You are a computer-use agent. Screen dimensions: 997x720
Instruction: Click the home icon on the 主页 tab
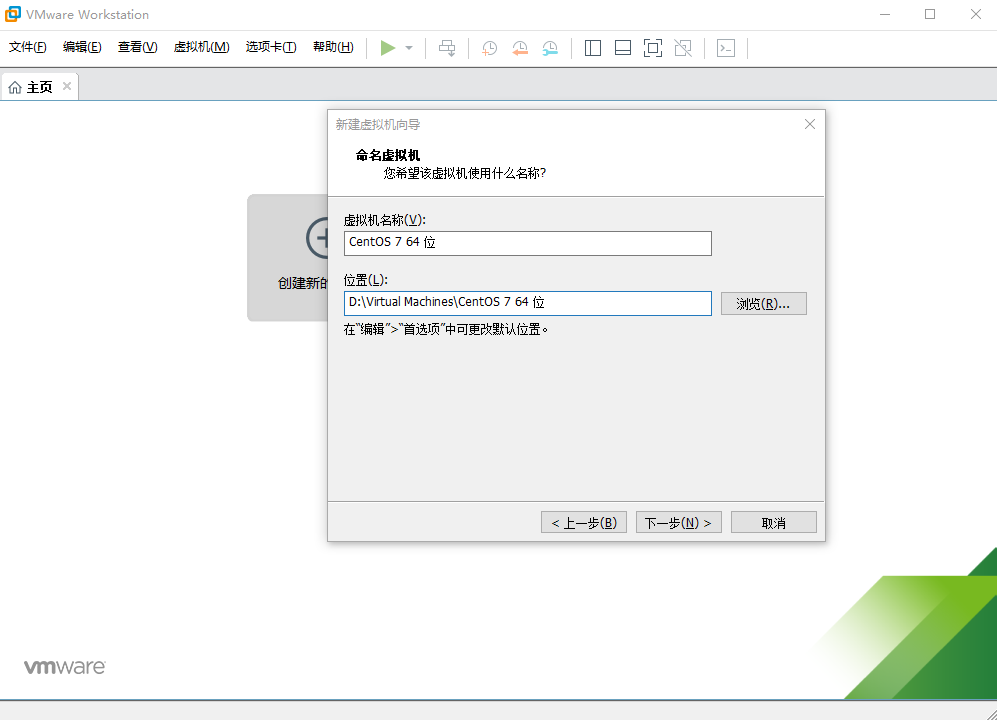coord(15,87)
